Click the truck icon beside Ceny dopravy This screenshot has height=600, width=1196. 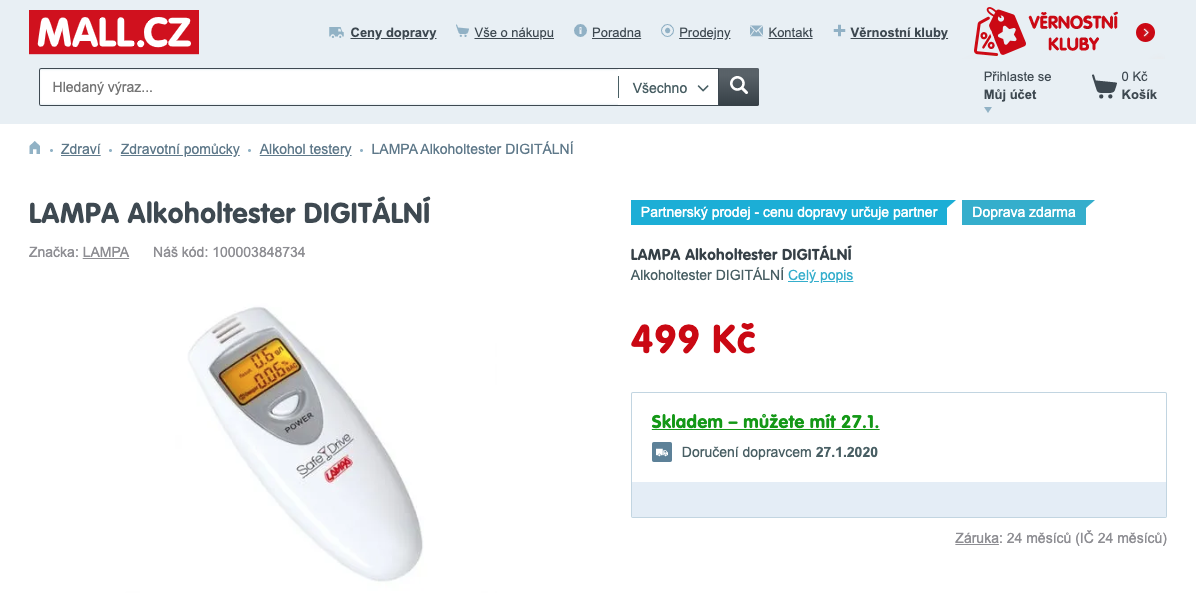336,32
